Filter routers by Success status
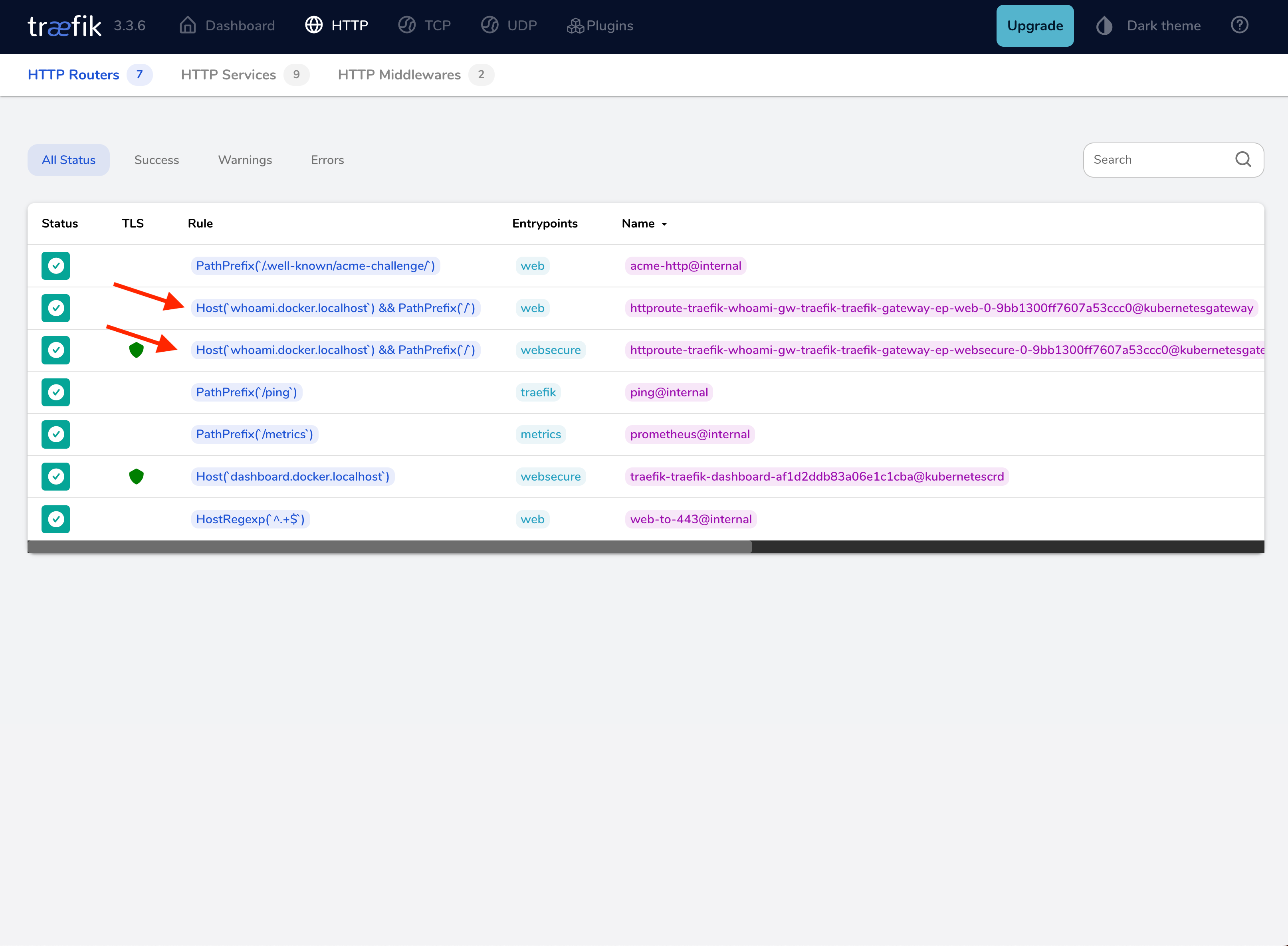This screenshot has width=1288, height=946. pos(157,160)
